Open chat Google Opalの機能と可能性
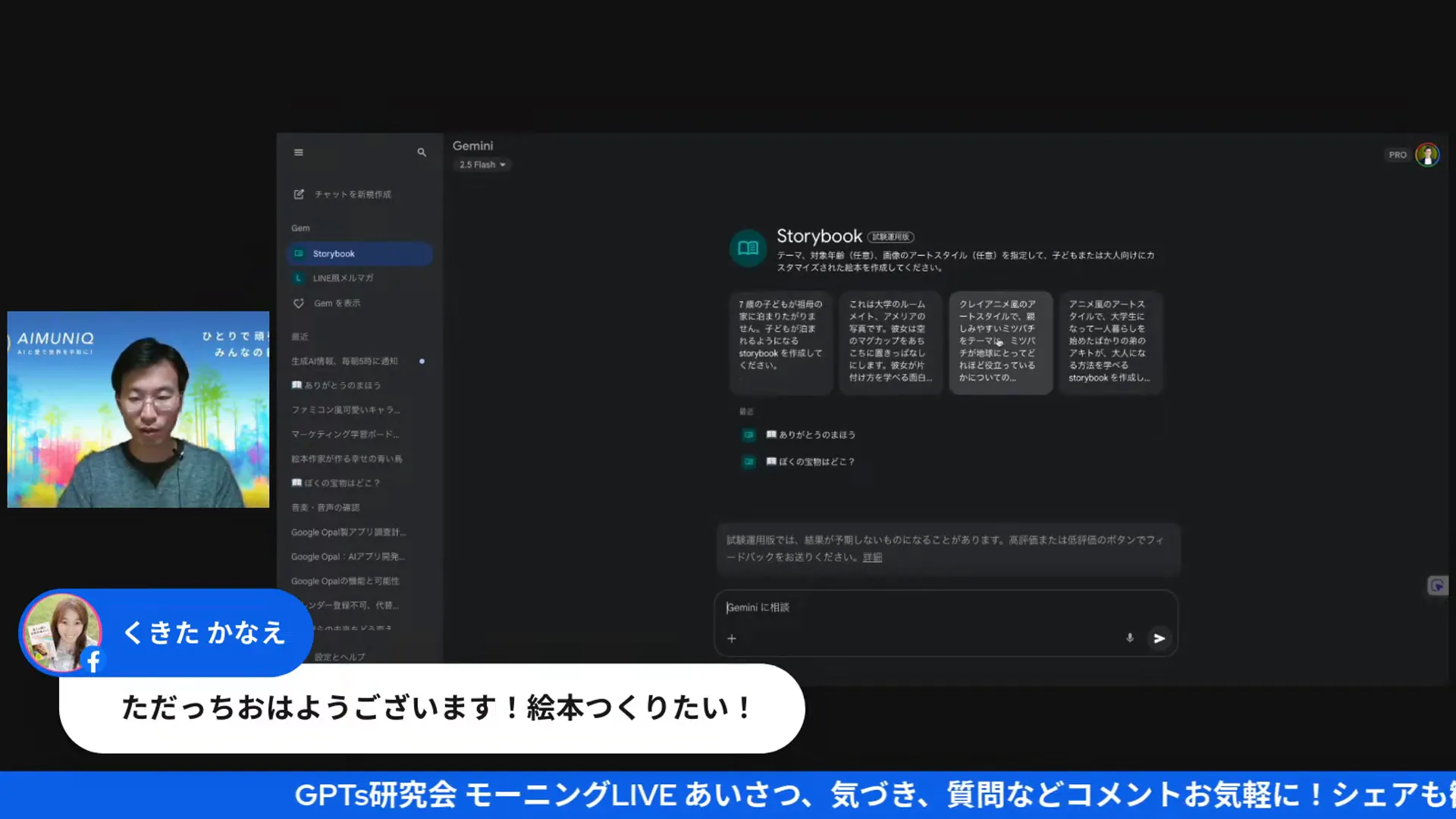Screen dimensions: 1456x819 [345, 581]
